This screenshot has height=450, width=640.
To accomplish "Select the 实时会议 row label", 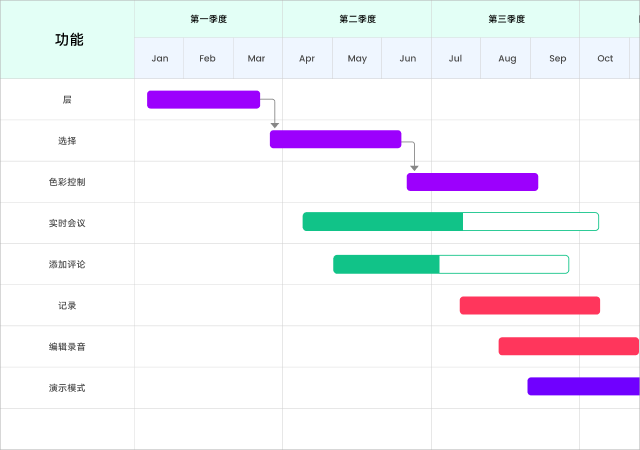I will point(67,223).
